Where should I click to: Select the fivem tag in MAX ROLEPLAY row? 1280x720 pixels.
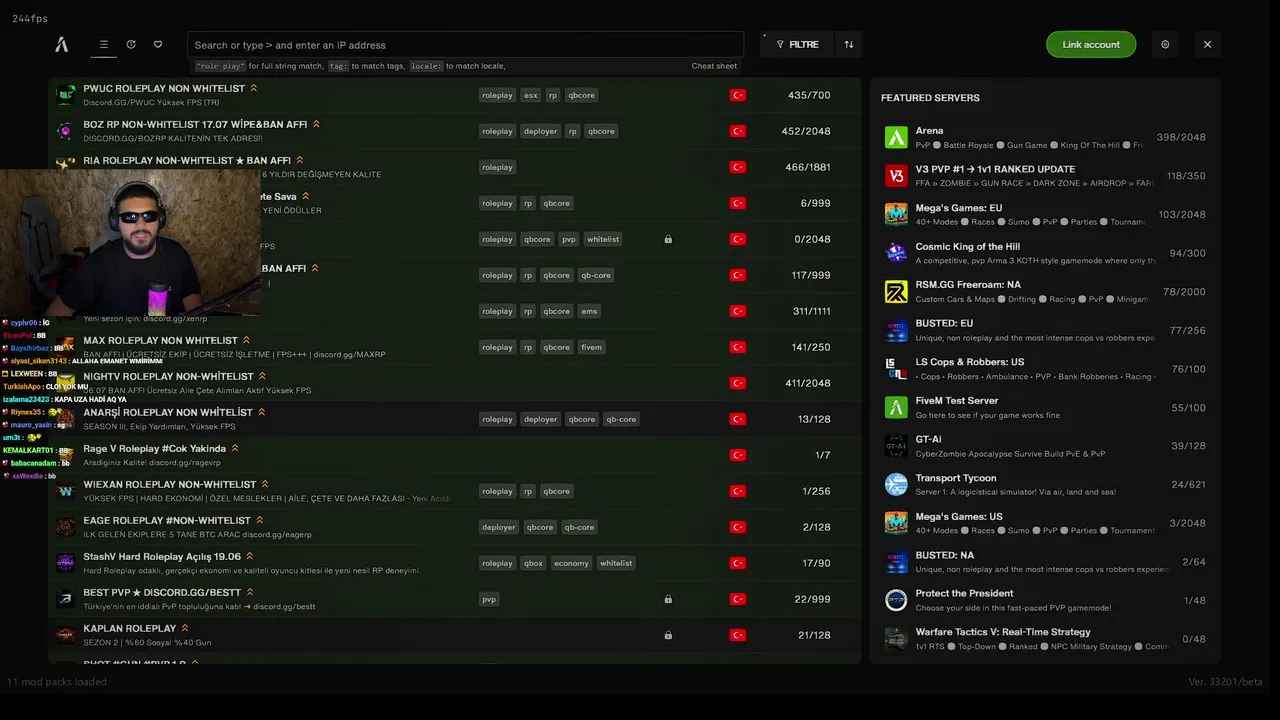pos(591,347)
